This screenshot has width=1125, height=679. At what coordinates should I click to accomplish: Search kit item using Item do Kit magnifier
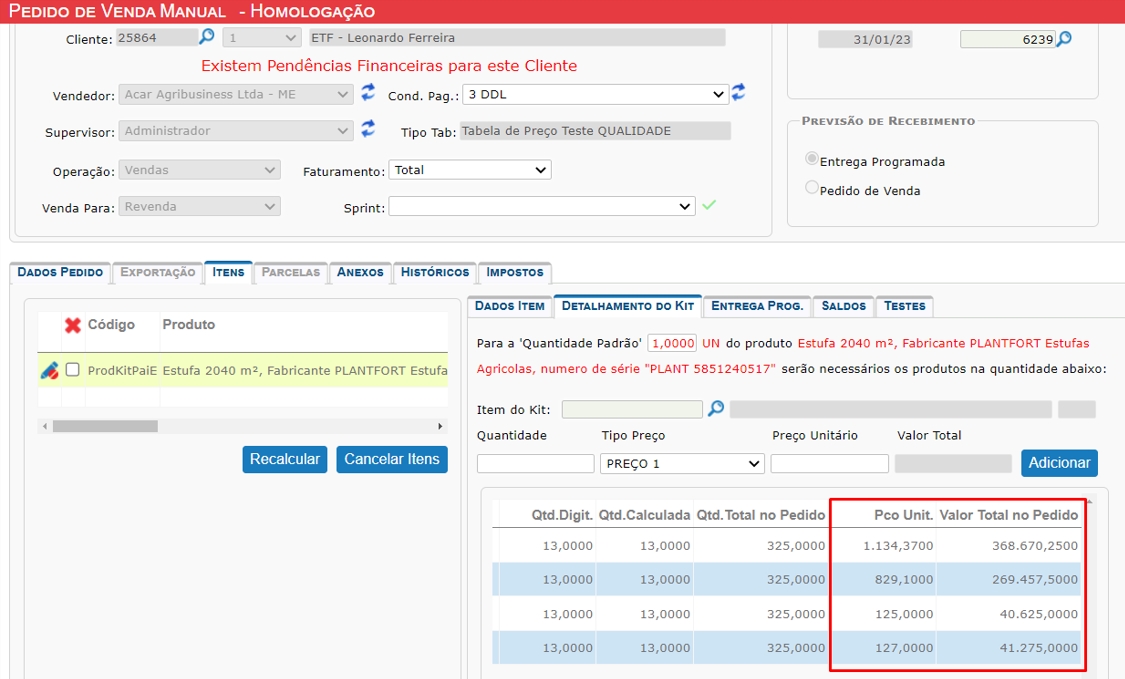pos(716,408)
